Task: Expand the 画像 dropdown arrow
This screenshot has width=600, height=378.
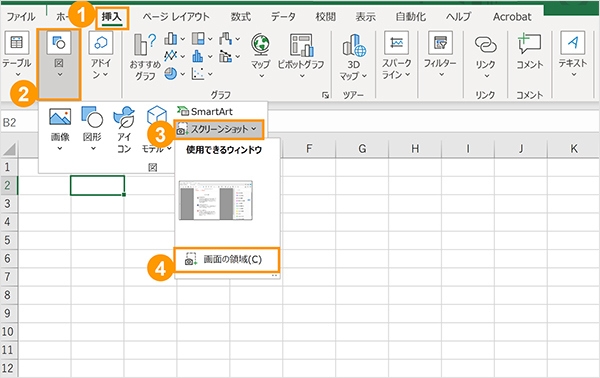Action: click(x=60, y=148)
